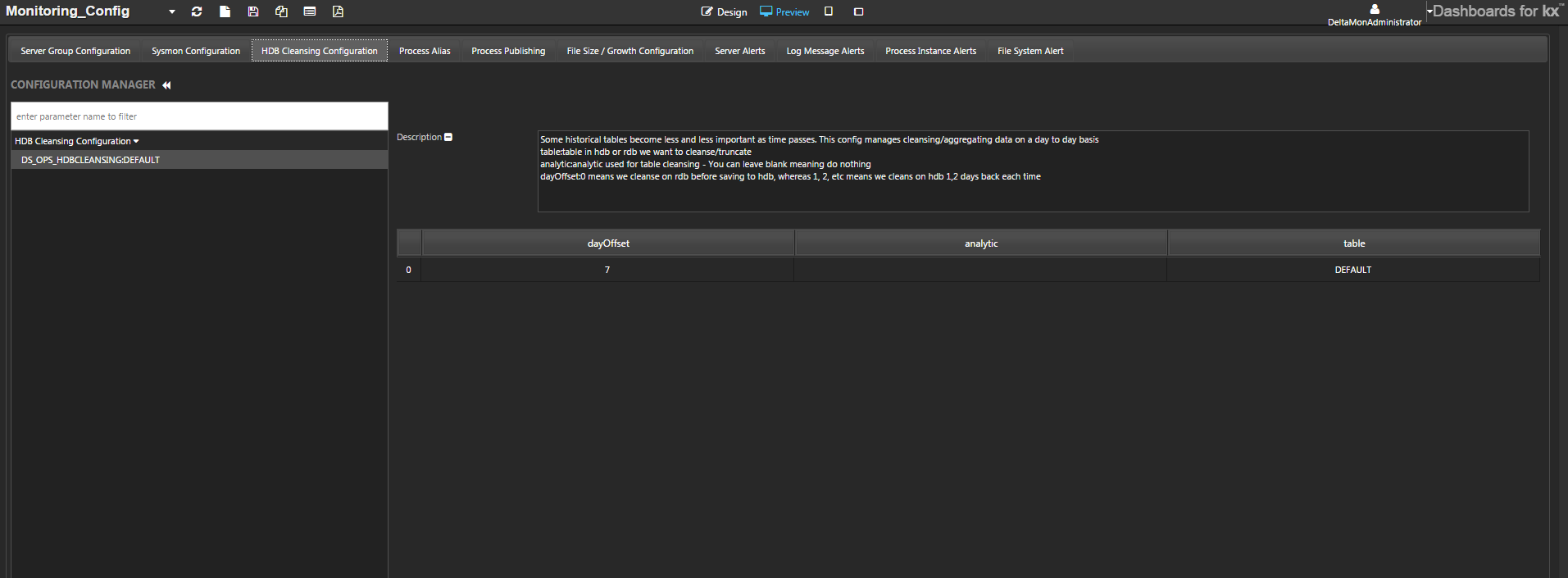Save the dashboard with the floppy icon
Screen dimensions: 1568x578
point(253,11)
